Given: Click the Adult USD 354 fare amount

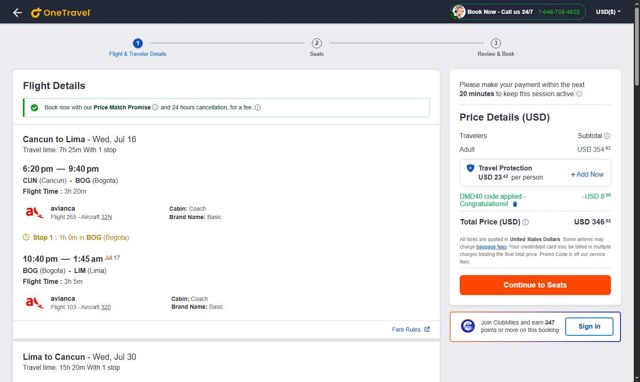Looking at the screenshot, I should 593,149.
